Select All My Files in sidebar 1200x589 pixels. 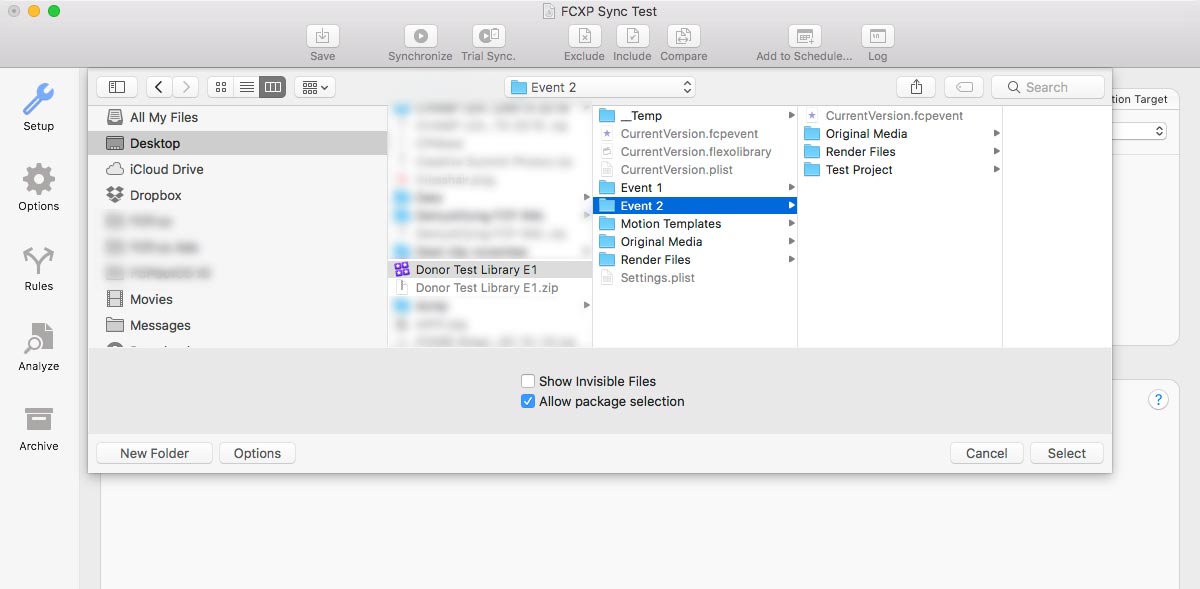coord(237,117)
